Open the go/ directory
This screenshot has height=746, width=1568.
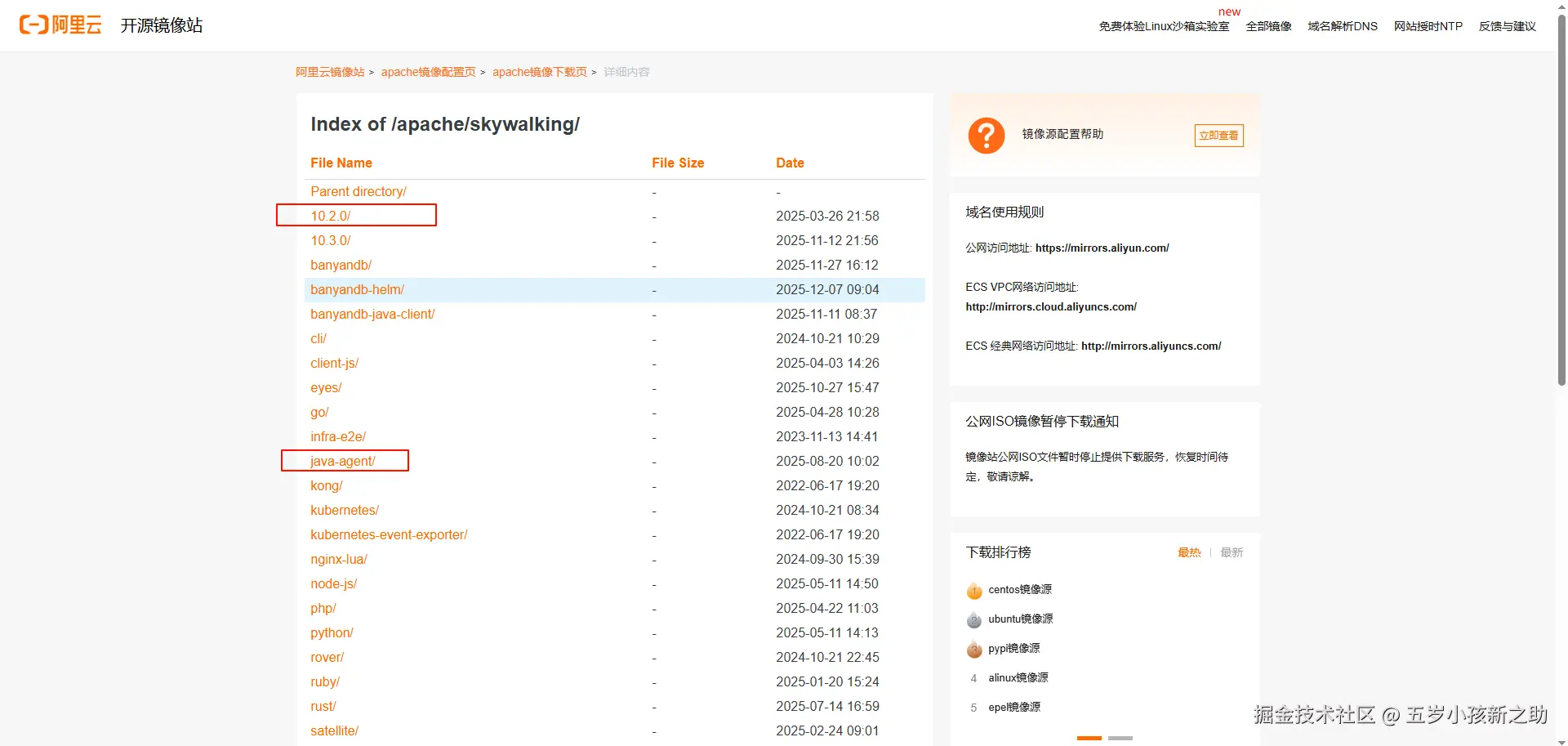pyautogui.click(x=319, y=412)
